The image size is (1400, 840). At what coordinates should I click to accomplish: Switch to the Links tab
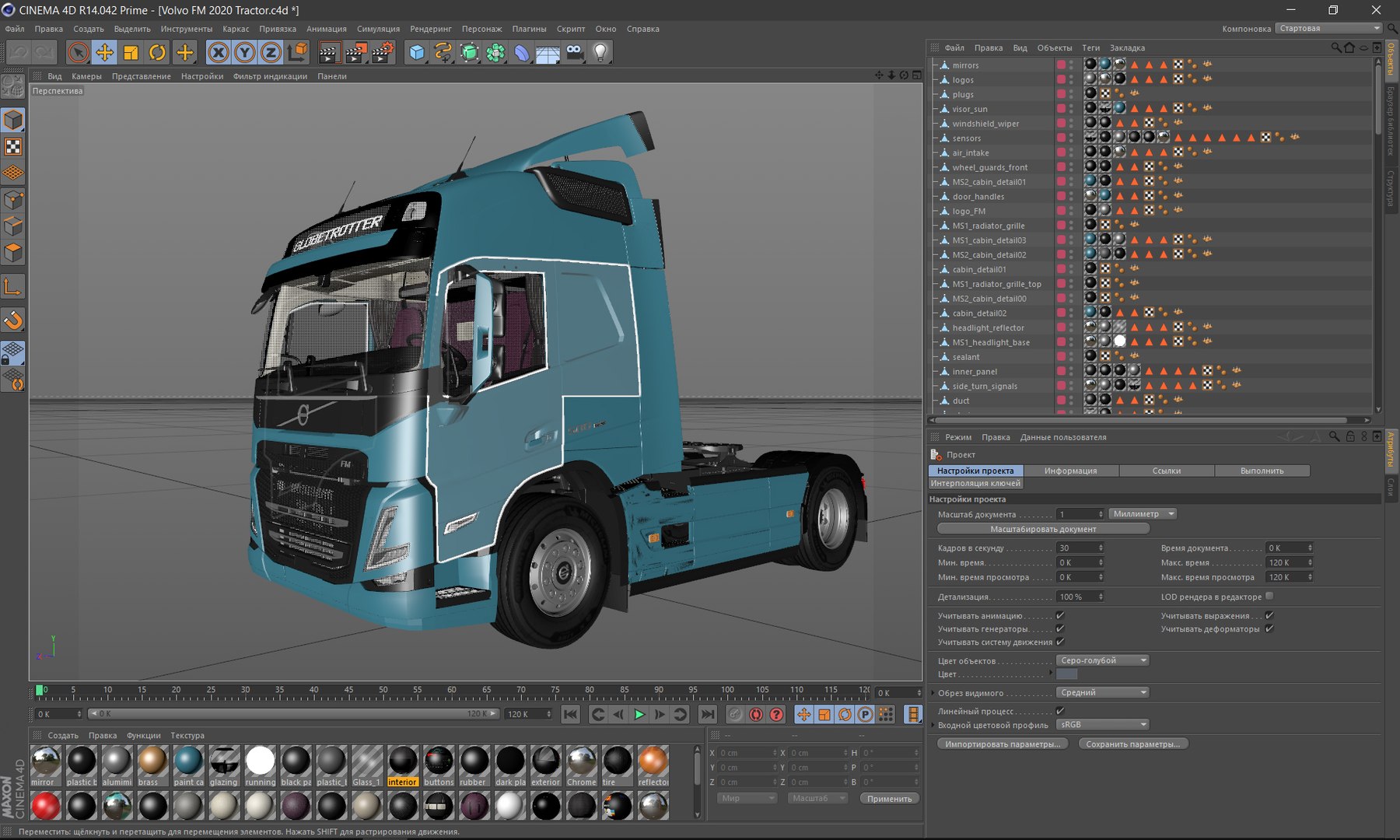pyautogui.click(x=1167, y=471)
